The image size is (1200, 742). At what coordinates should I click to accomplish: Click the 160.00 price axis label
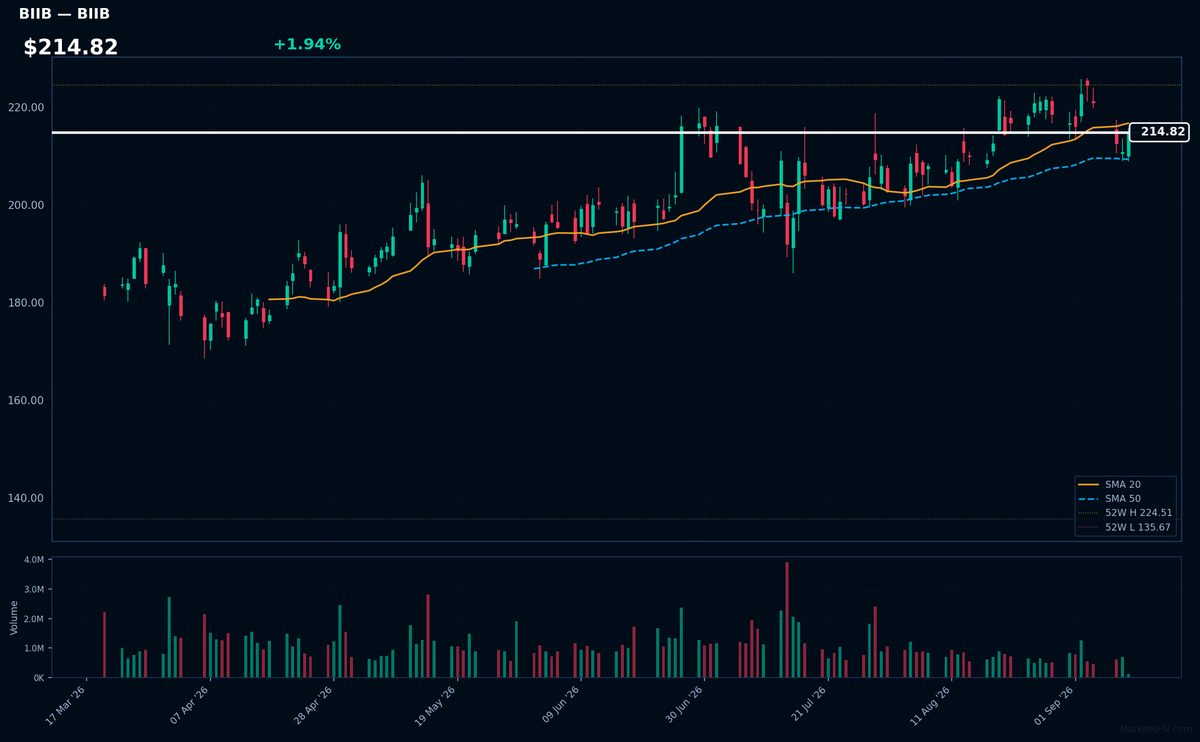(x=26, y=400)
